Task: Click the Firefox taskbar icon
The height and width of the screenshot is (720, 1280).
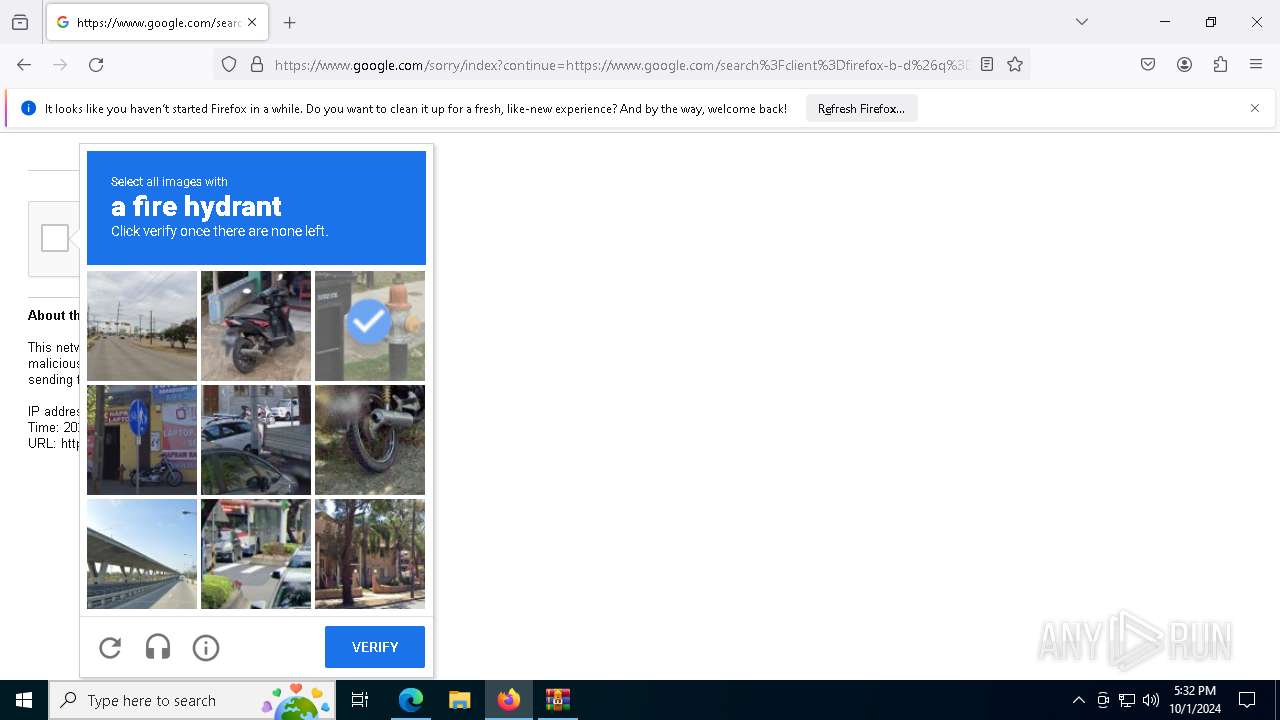Action: click(509, 700)
